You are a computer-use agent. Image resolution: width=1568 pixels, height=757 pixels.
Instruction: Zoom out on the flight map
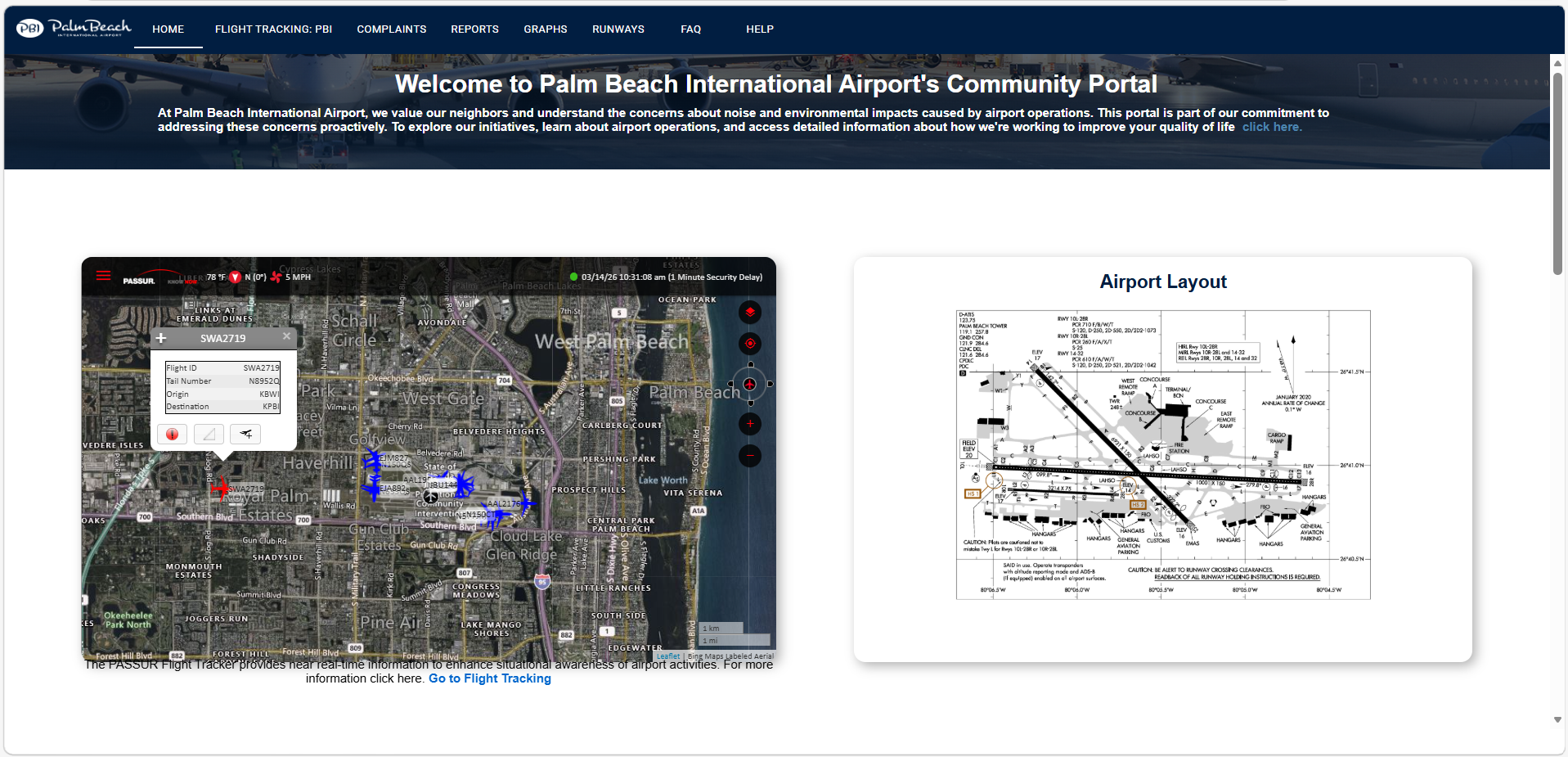pos(749,456)
